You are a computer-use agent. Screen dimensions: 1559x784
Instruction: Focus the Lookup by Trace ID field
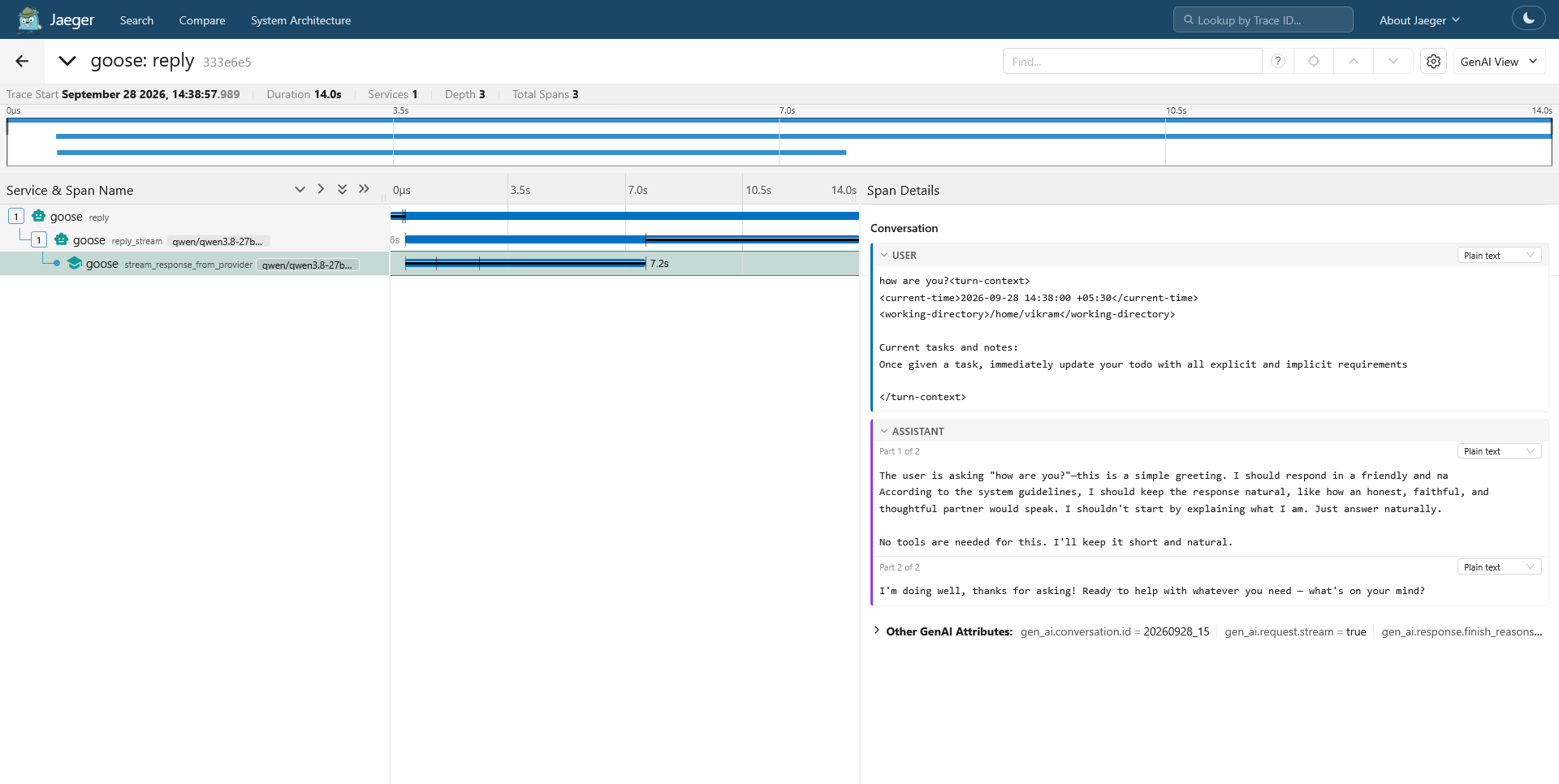[1263, 19]
